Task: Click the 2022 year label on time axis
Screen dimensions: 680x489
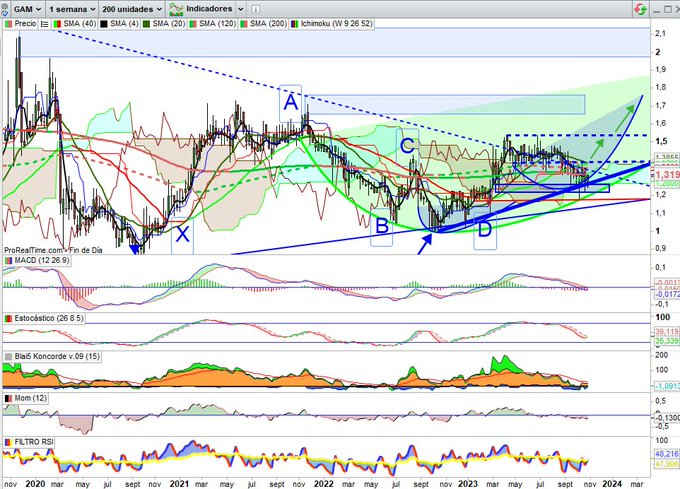Action: pyautogui.click(x=324, y=484)
